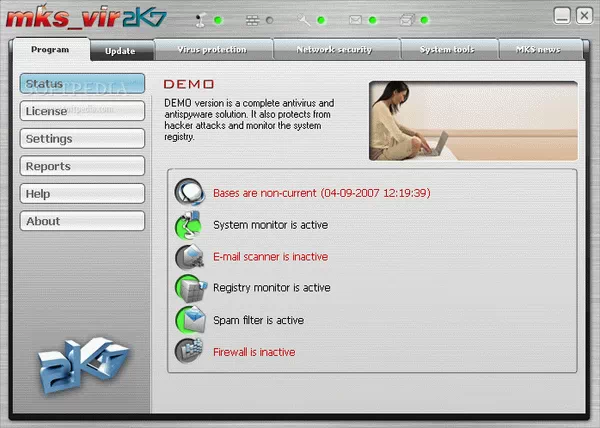
Task: Open the Virus protection tab
Action: (x=212, y=50)
